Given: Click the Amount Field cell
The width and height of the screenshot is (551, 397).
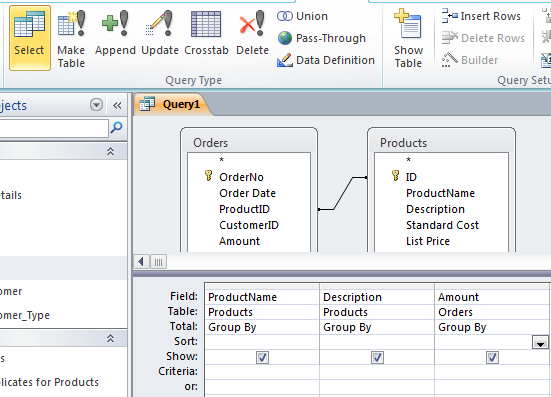Looking at the screenshot, I should (492, 297).
